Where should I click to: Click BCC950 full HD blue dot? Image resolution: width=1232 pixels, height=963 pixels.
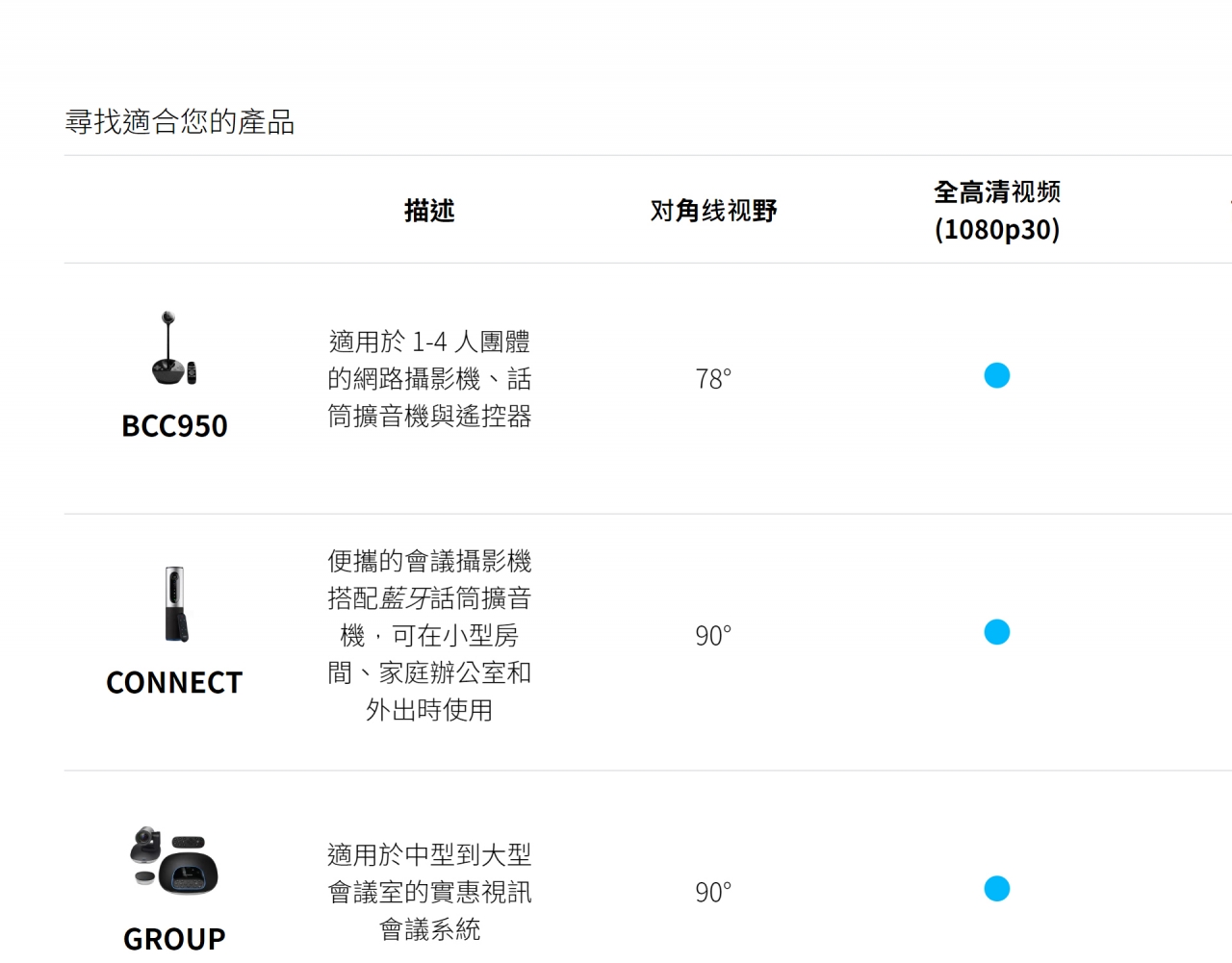[997, 375]
